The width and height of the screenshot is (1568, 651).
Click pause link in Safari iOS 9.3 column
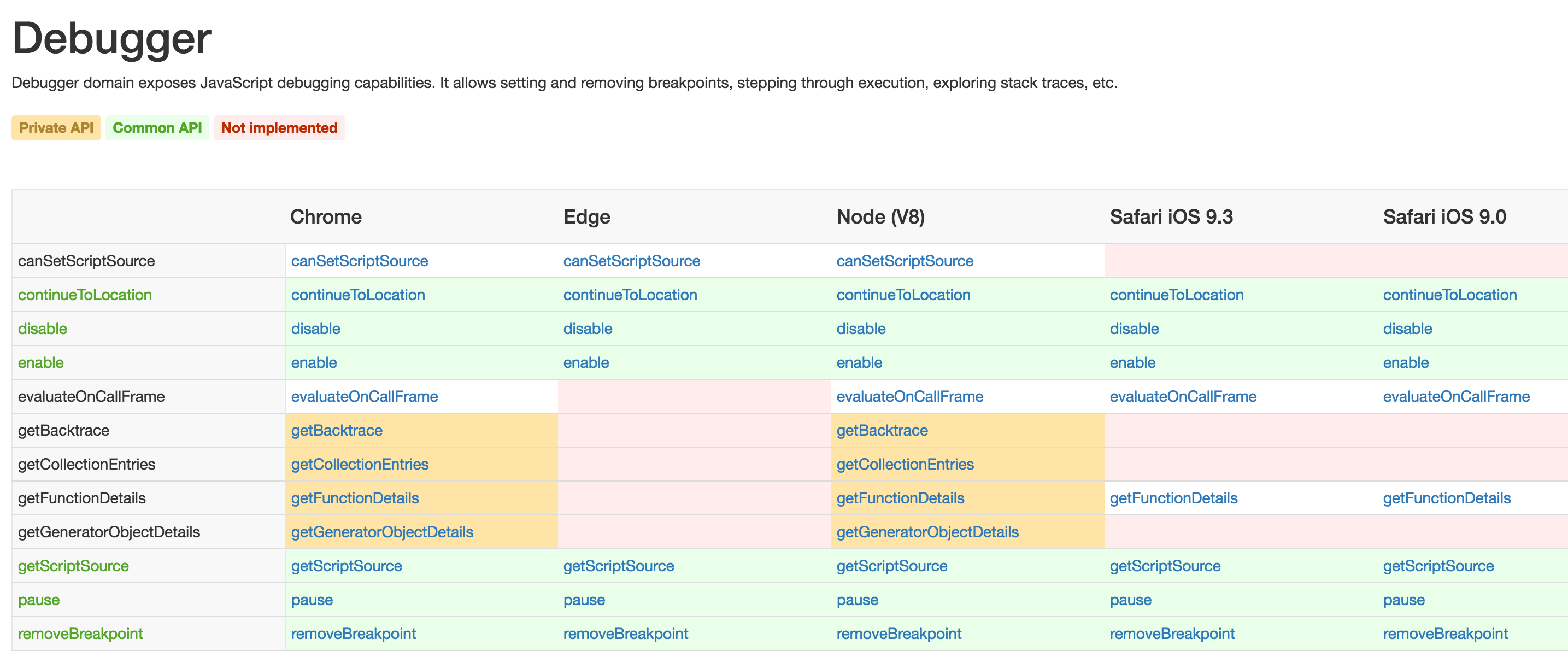[1130, 601]
